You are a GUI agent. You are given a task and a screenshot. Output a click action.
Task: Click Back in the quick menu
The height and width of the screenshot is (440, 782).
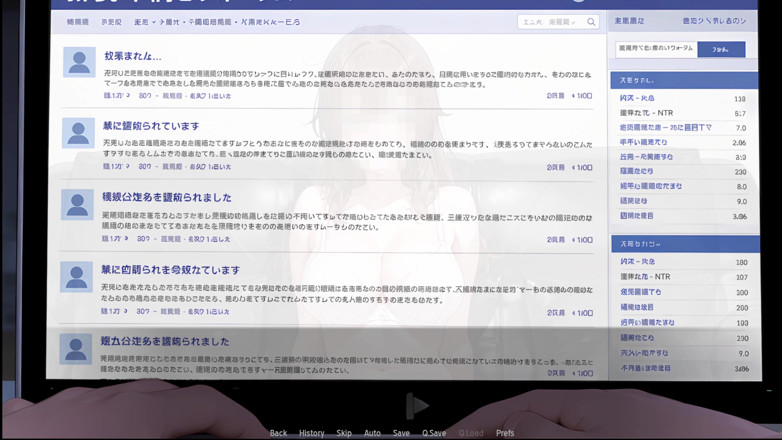[x=278, y=433]
